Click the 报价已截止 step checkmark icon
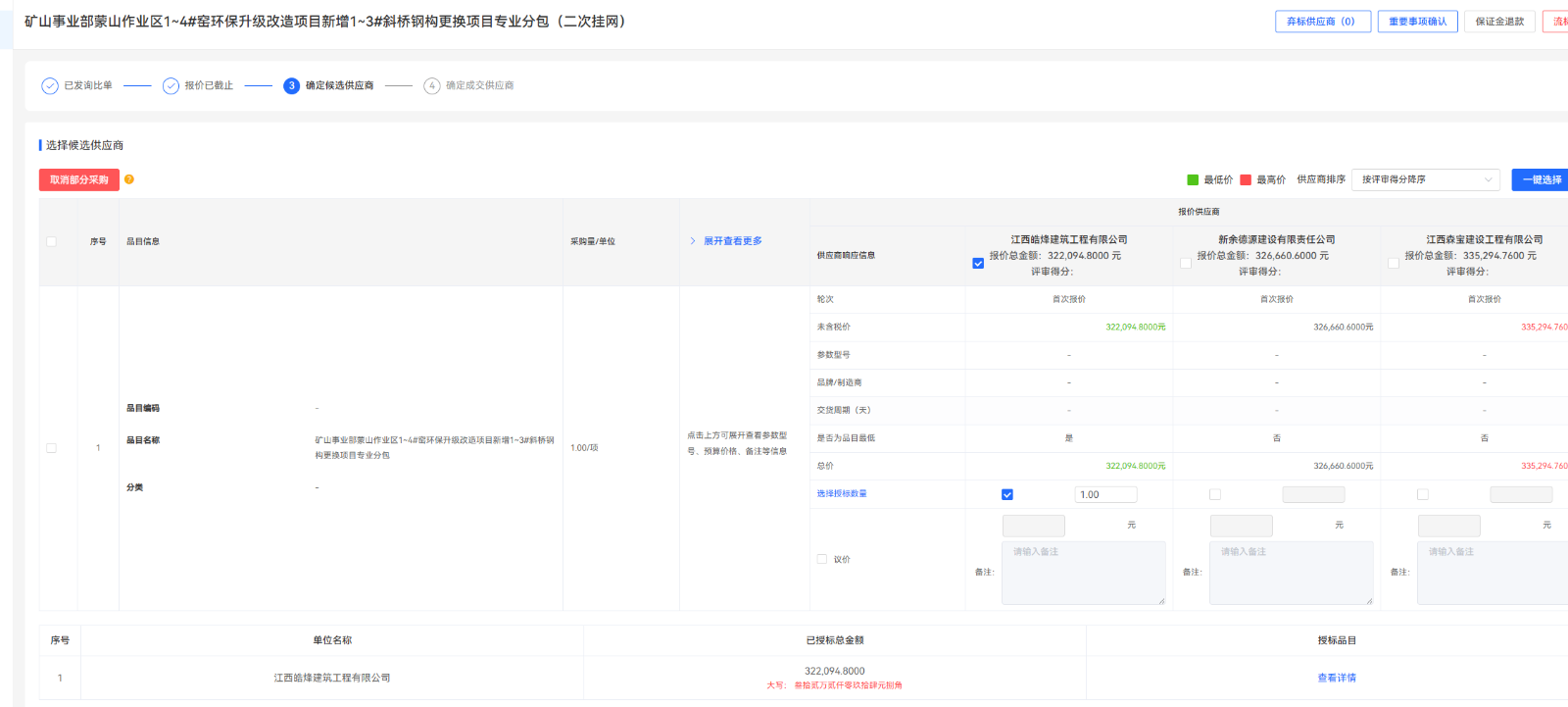1568x707 pixels. [x=171, y=86]
